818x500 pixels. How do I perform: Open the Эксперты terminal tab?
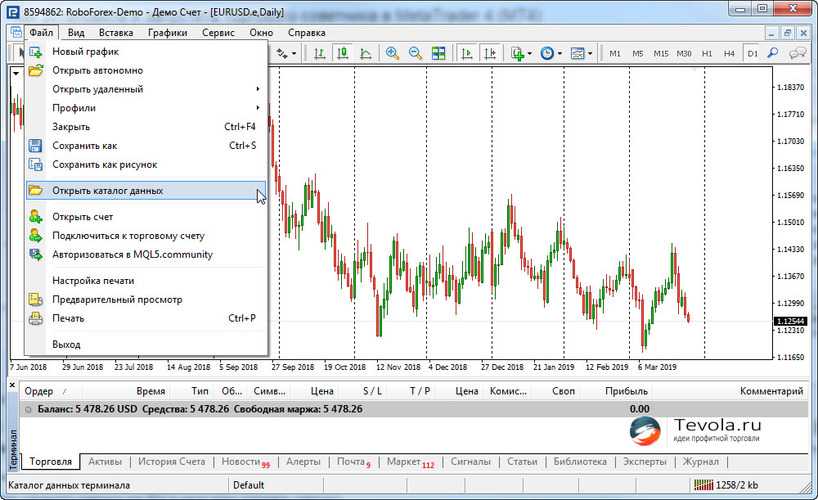click(644, 462)
